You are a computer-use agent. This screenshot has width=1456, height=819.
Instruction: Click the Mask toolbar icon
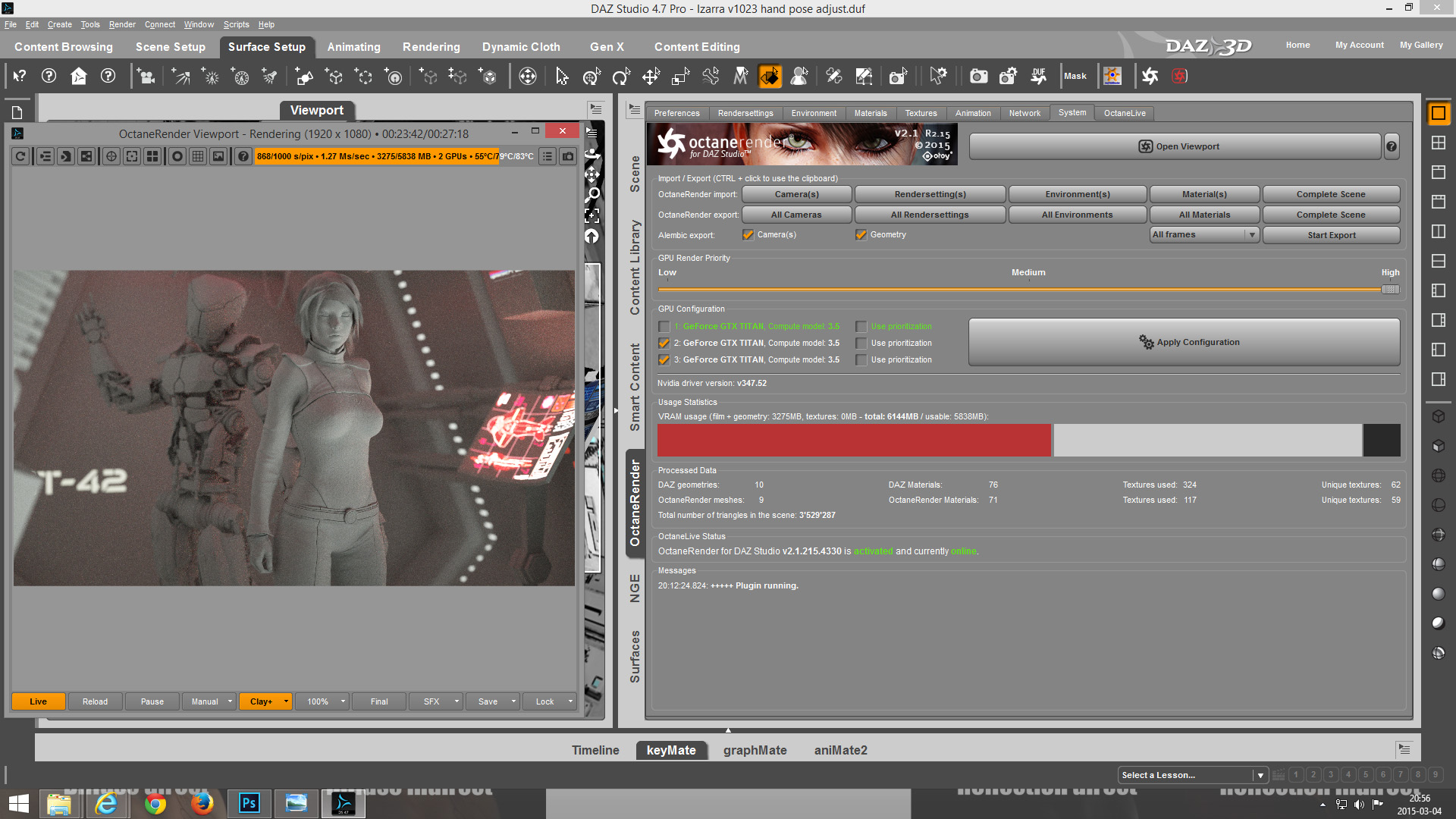pyautogui.click(x=1075, y=76)
